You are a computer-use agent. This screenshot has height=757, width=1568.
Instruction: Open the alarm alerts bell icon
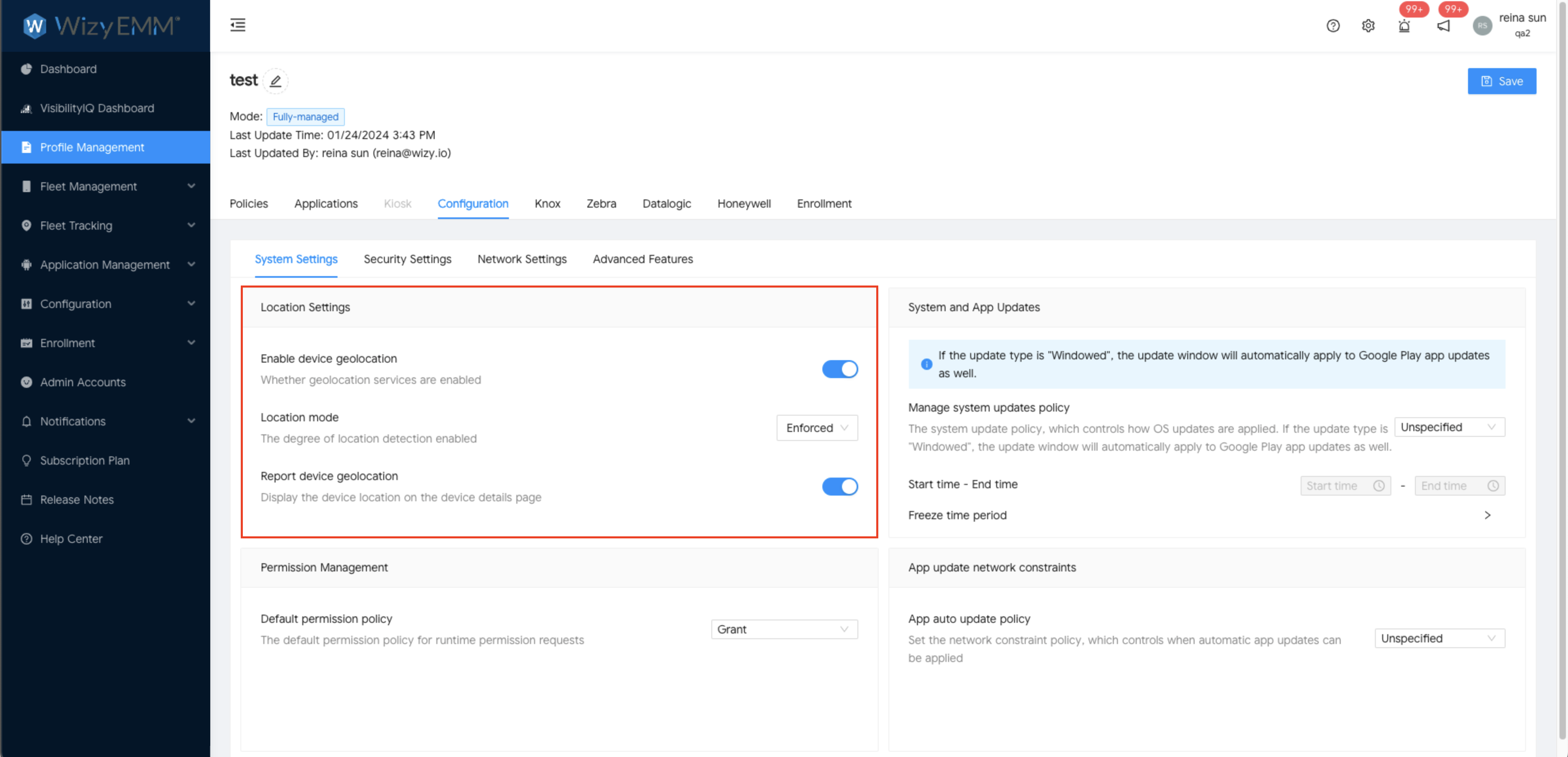point(1404,26)
